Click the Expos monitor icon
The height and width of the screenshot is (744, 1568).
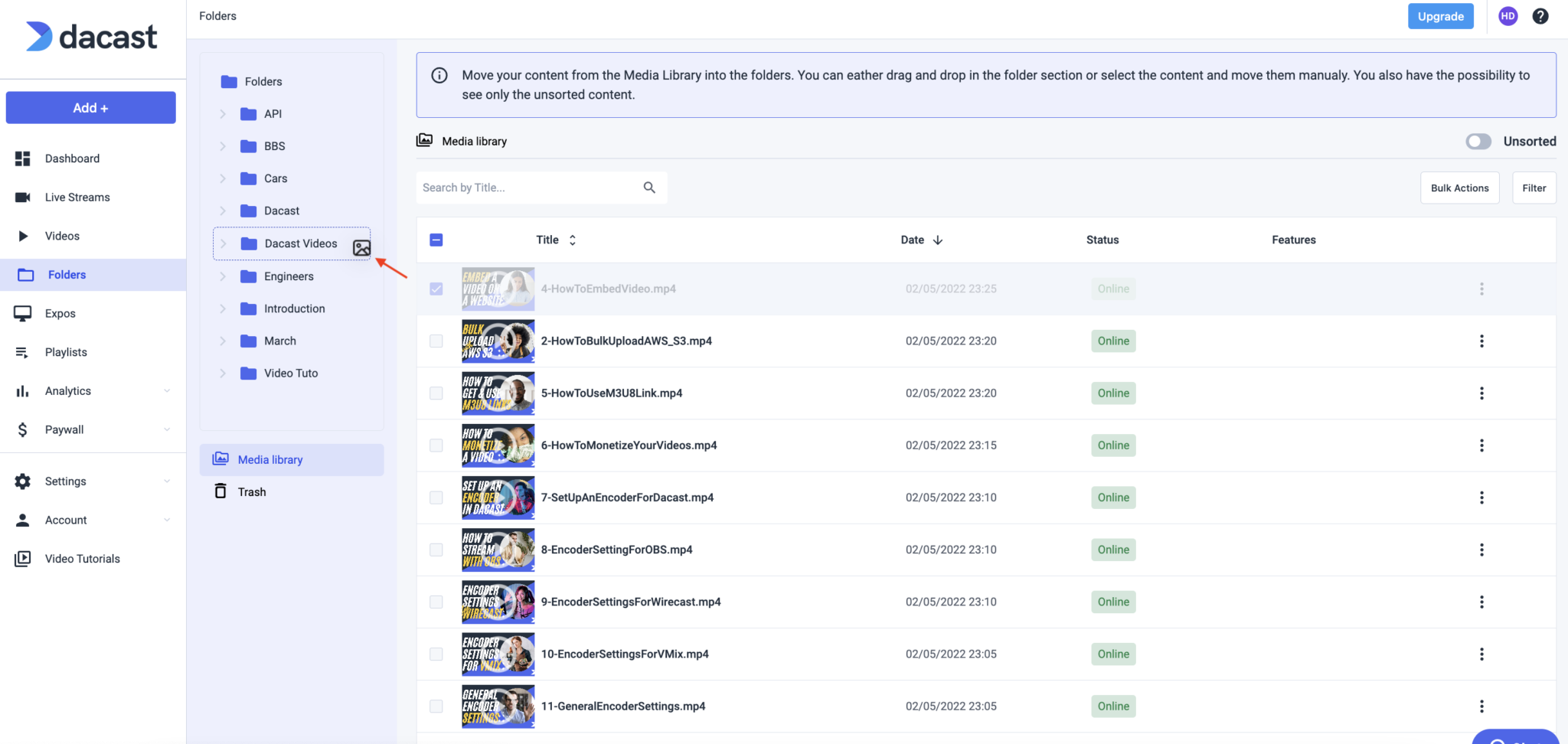click(23, 313)
